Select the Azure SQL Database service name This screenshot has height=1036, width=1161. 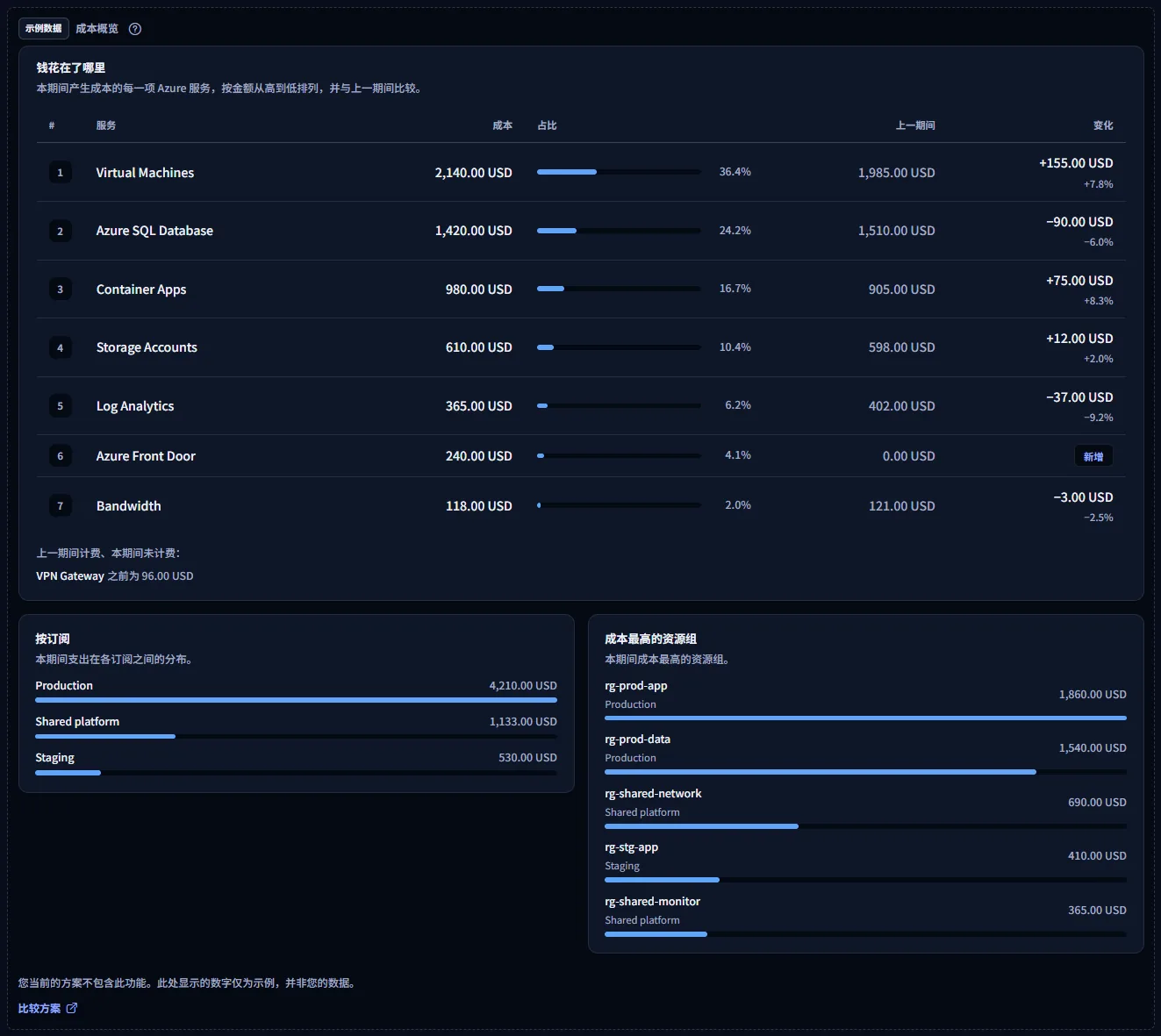click(154, 231)
